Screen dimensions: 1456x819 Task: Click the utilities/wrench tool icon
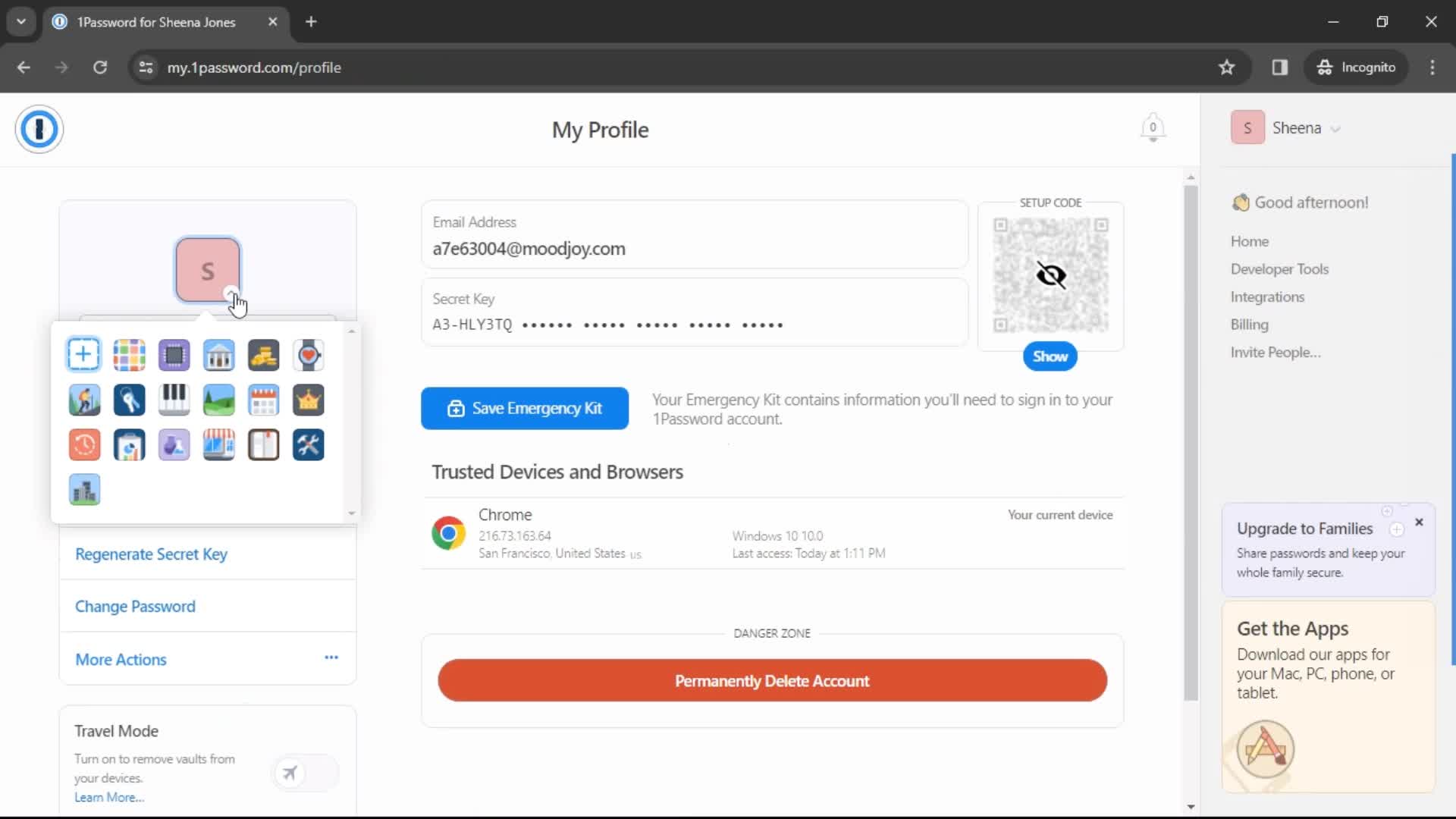pos(308,444)
